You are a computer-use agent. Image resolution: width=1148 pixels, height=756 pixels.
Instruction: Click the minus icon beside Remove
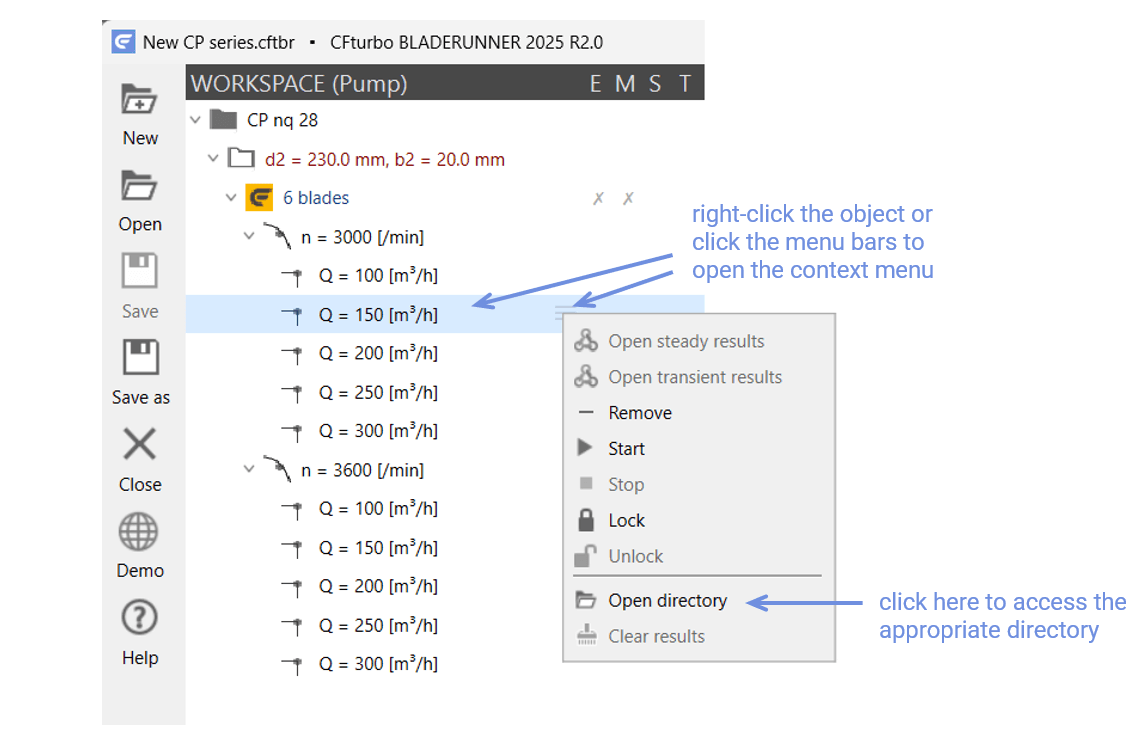tap(586, 413)
